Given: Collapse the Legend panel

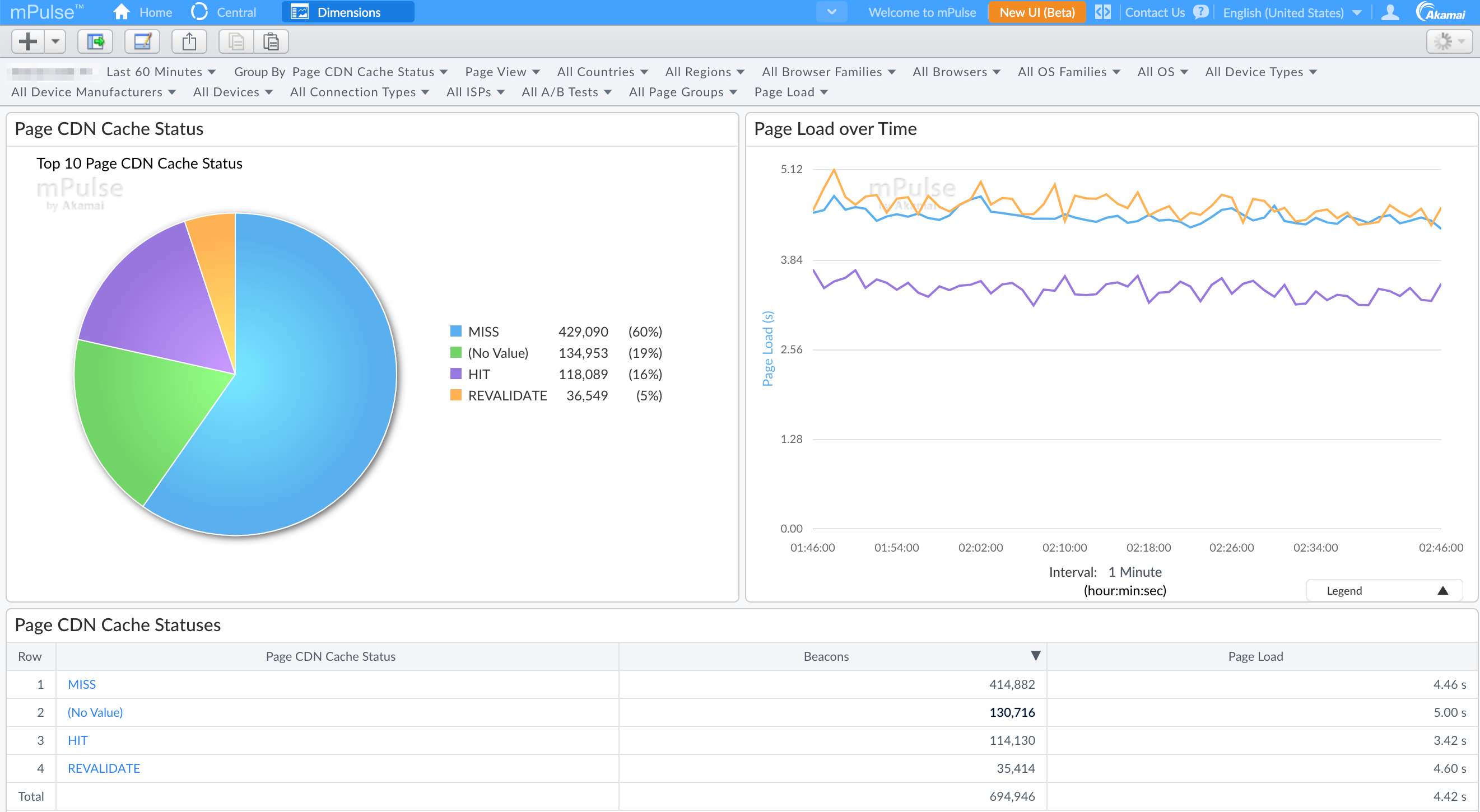Looking at the screenshot, I should [x=1442, y=590].
